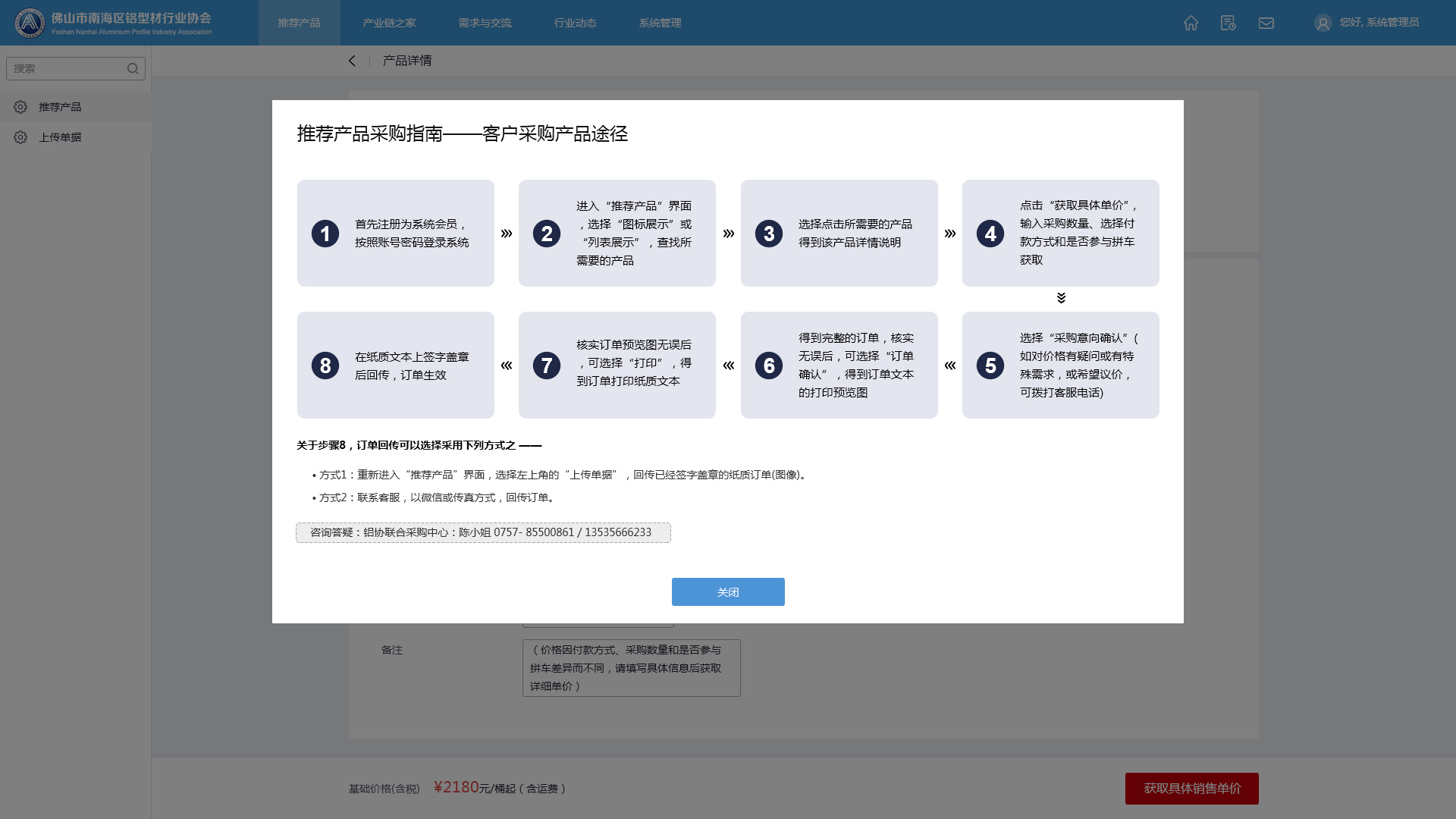The width and height of the screenshot is (1456, 819).
Task: Click the 备注 remarks text box
Action: coord(631,668)
